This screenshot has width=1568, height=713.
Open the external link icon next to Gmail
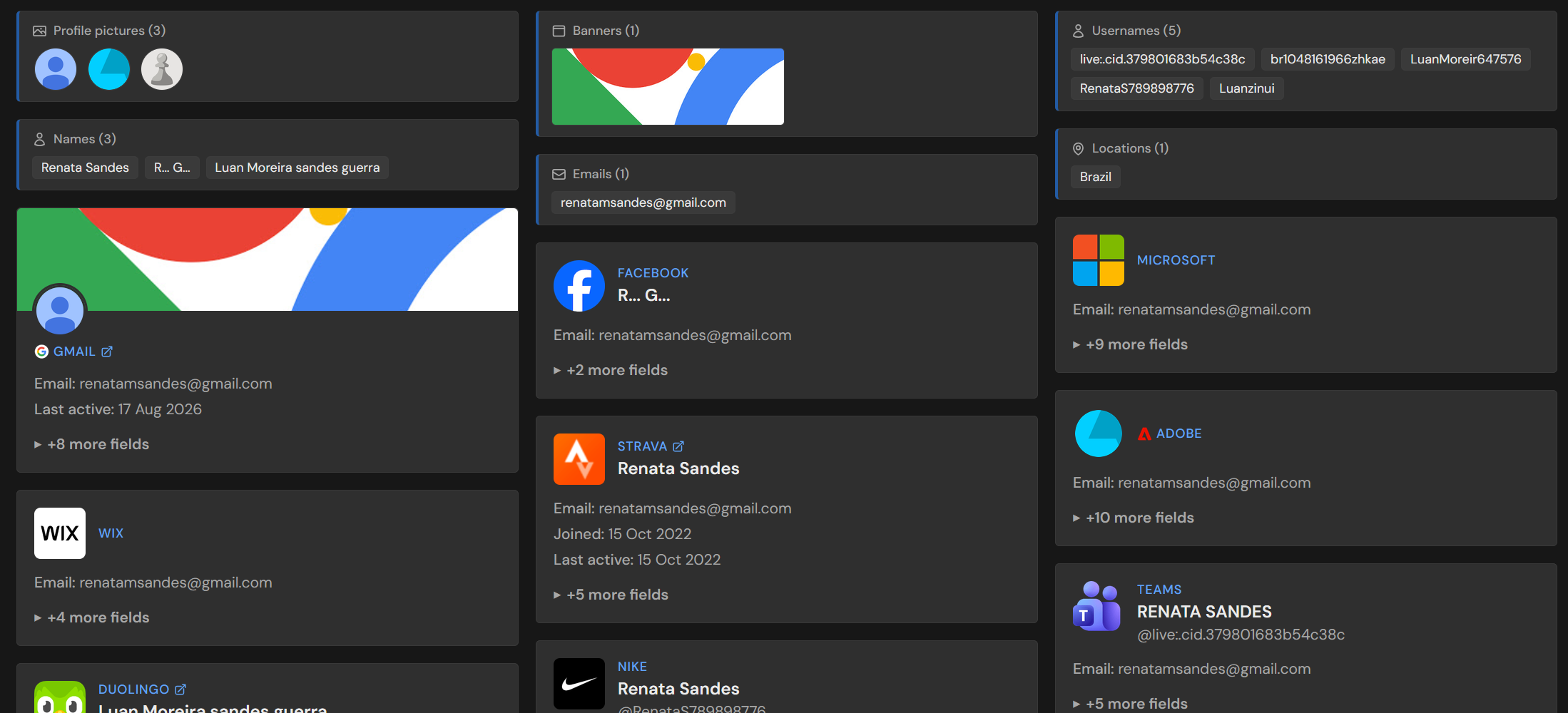coord(107,352)
